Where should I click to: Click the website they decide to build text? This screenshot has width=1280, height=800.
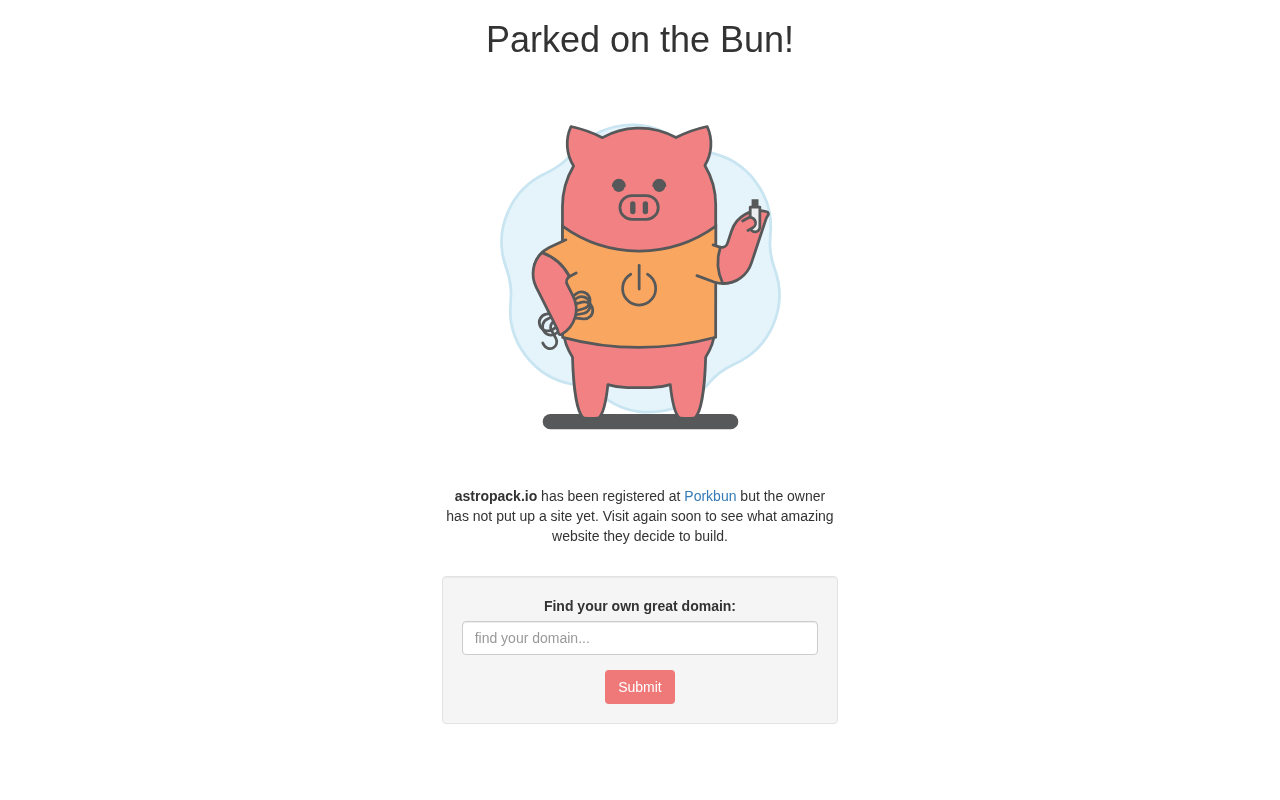pos(640,536)
